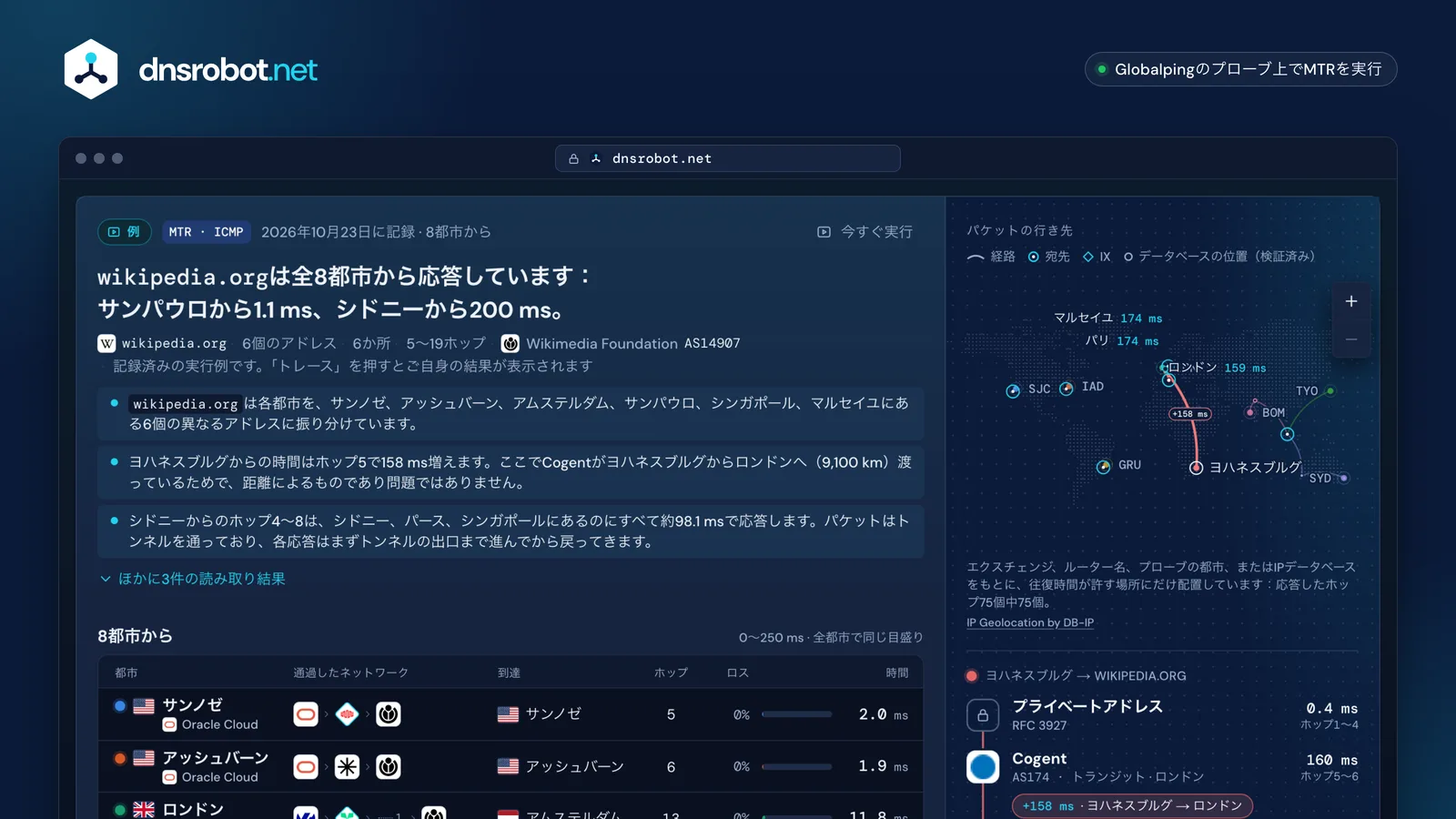Click the blue Cogent hop circle icon
Screen dimensions: 1456x819
(983, 767)
